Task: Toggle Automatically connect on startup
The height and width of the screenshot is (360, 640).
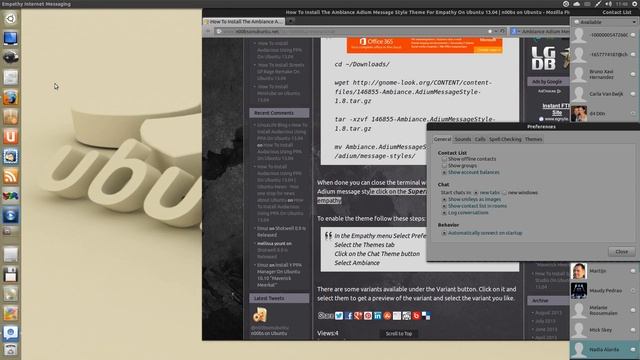Action: (x=444, y=233)
